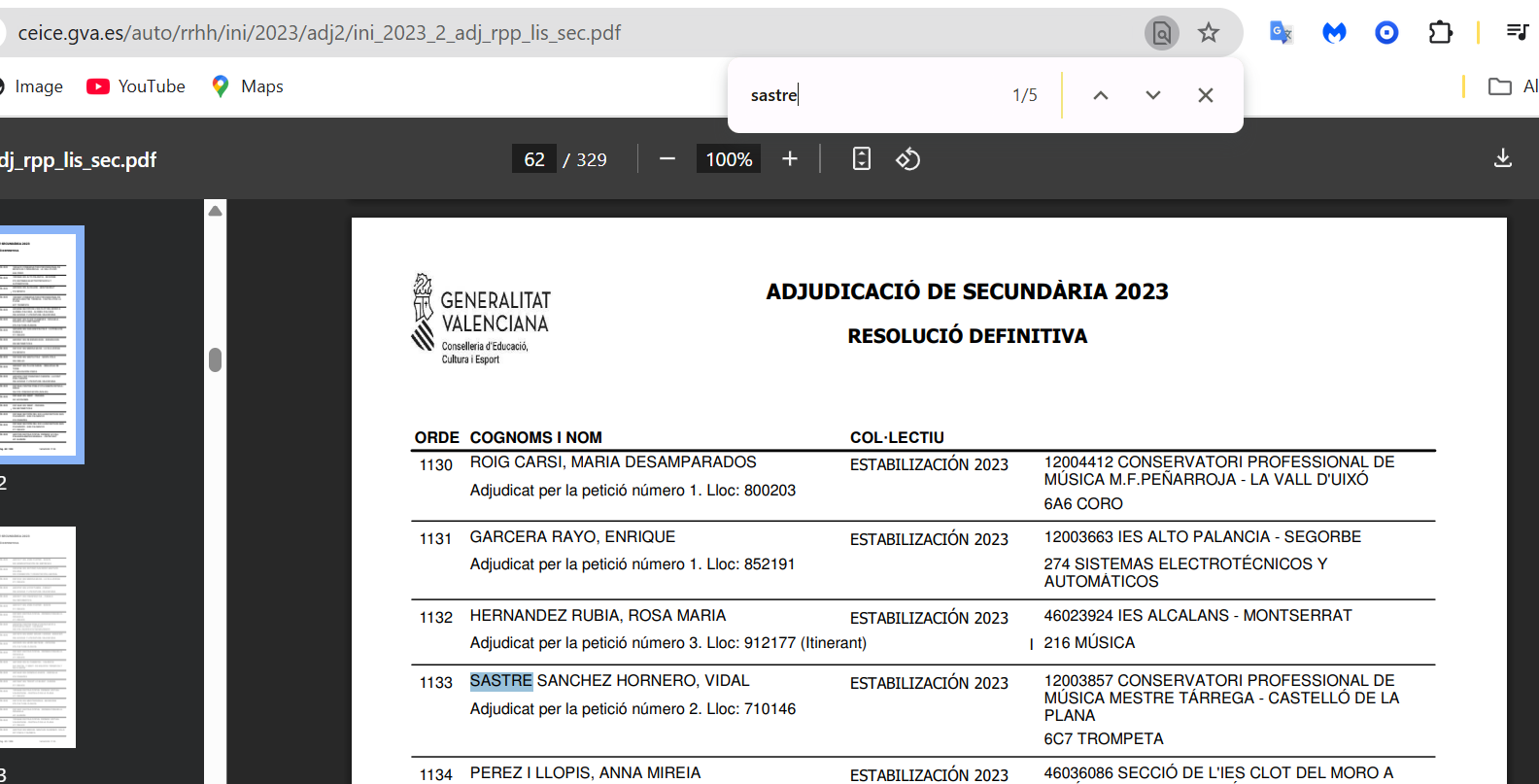This screenshot has width=1539, height=784.
Task: Click the text 6A6 CORO
Action: click(1083, 504)
